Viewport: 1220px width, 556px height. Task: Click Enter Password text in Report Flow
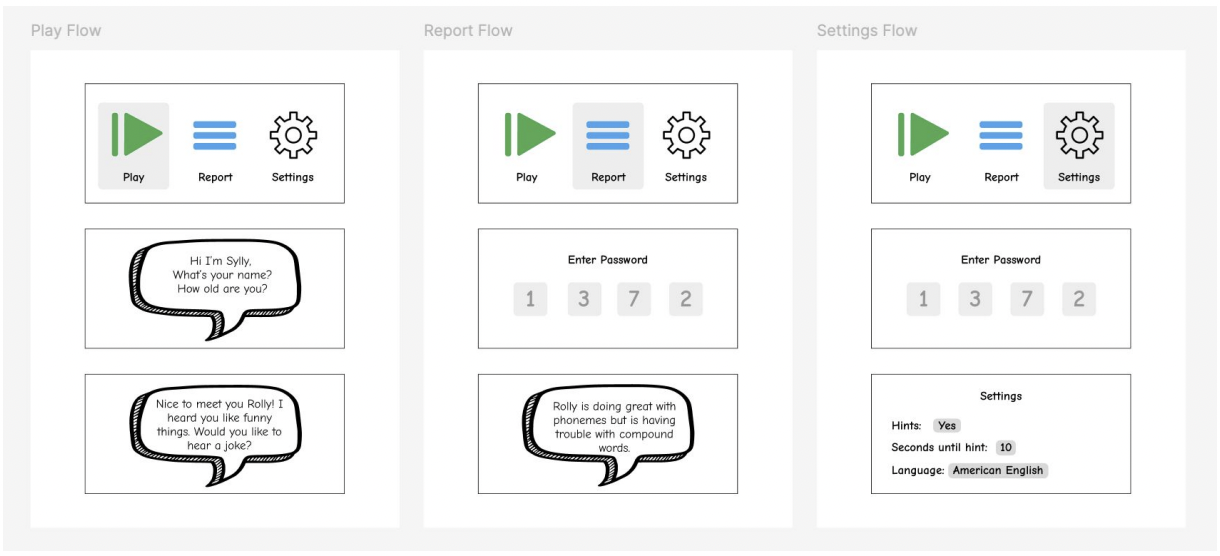[608, 260]
